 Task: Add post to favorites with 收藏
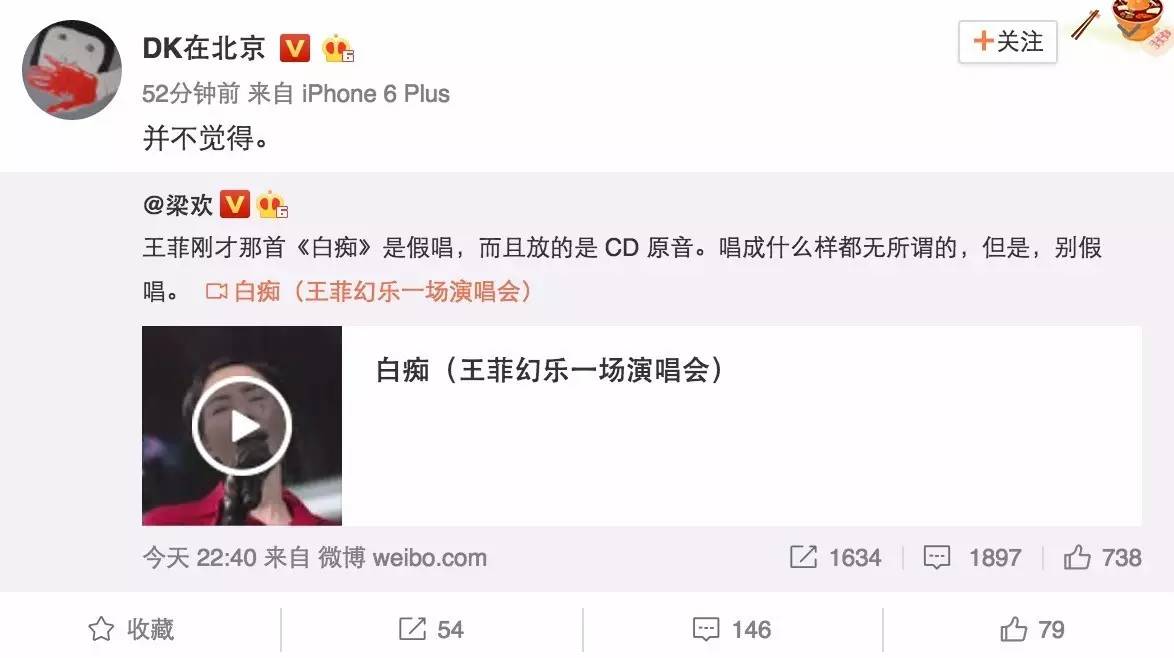point(131,630)
